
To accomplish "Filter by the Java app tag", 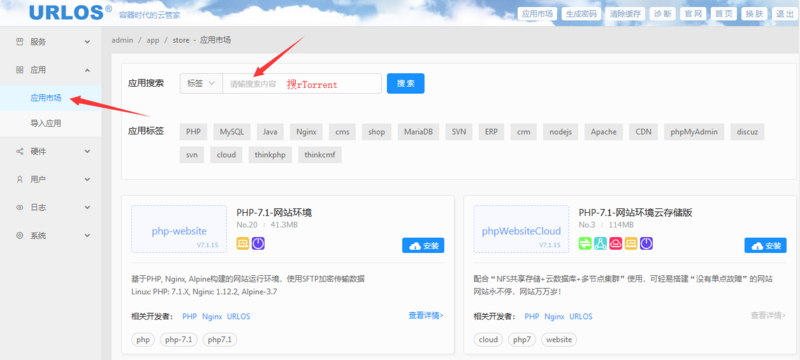I will point(270,132).
